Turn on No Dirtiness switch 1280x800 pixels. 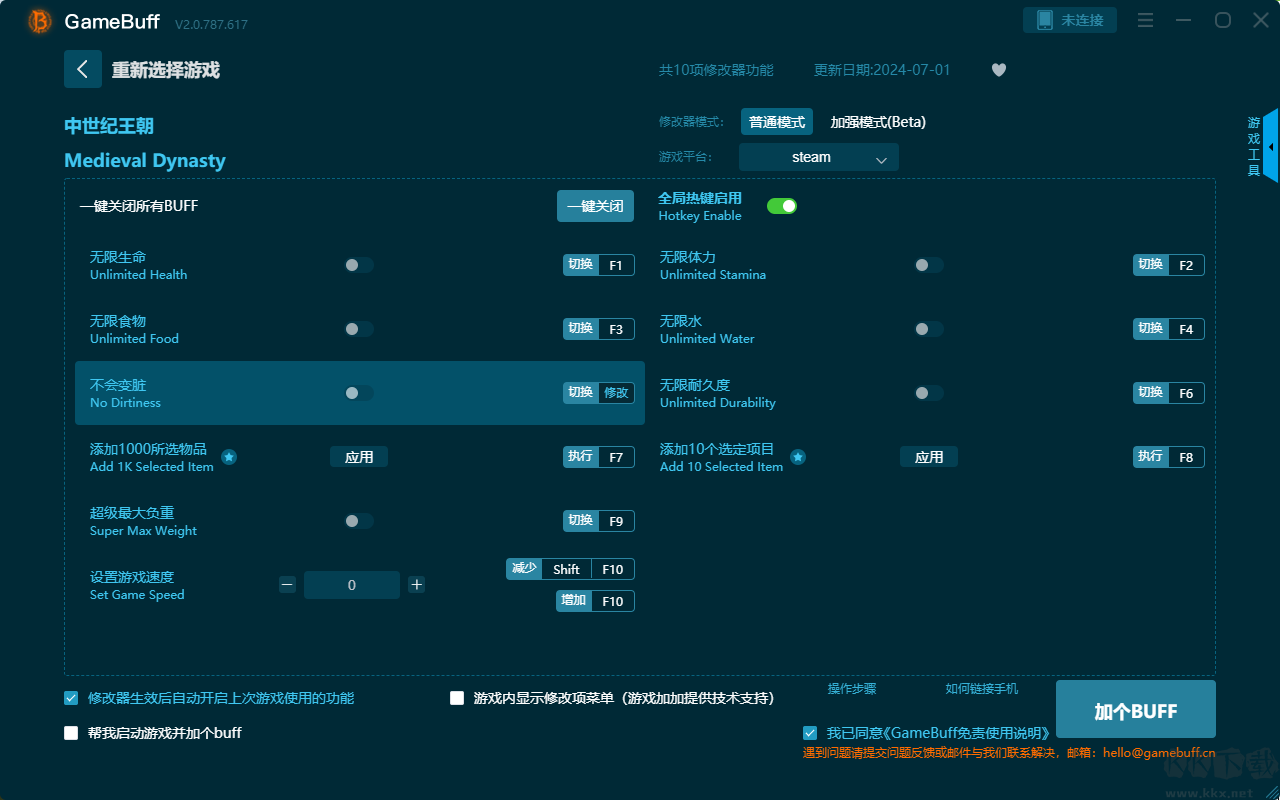(359, 393)
